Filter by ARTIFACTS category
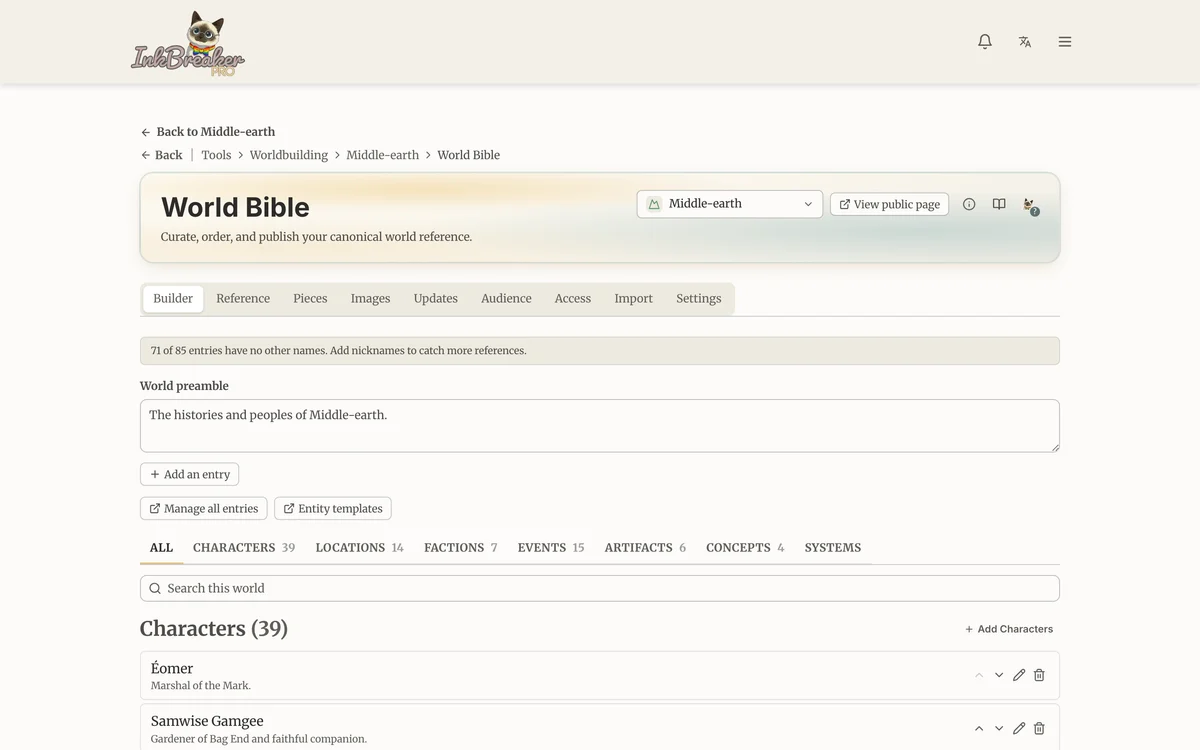 645,548
